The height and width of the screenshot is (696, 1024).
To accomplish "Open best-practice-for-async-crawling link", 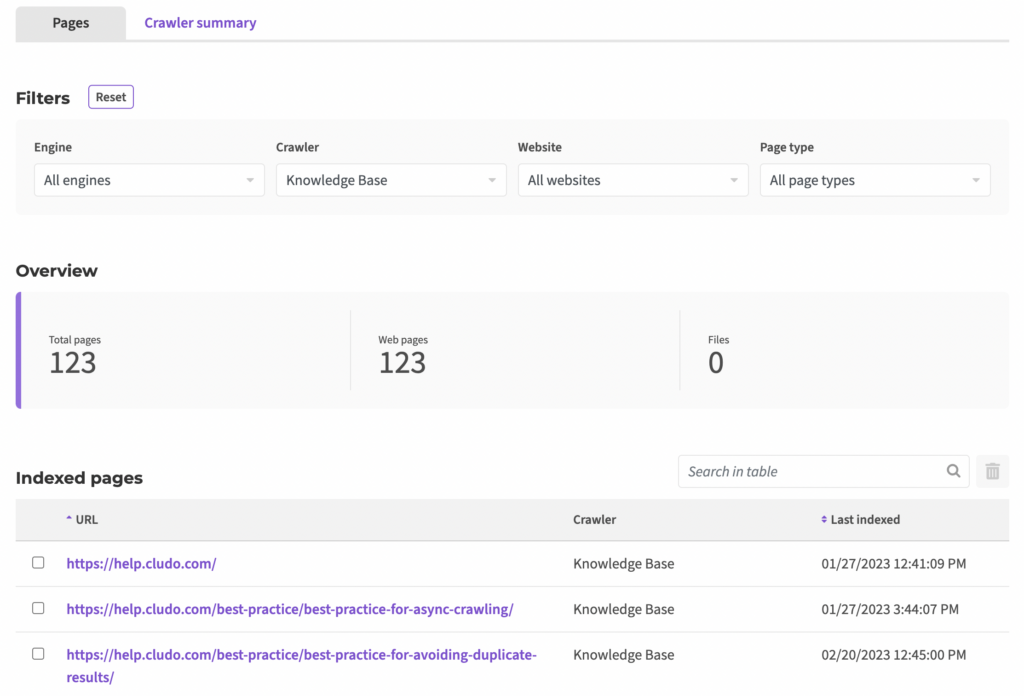I will [x=290, y=609].
